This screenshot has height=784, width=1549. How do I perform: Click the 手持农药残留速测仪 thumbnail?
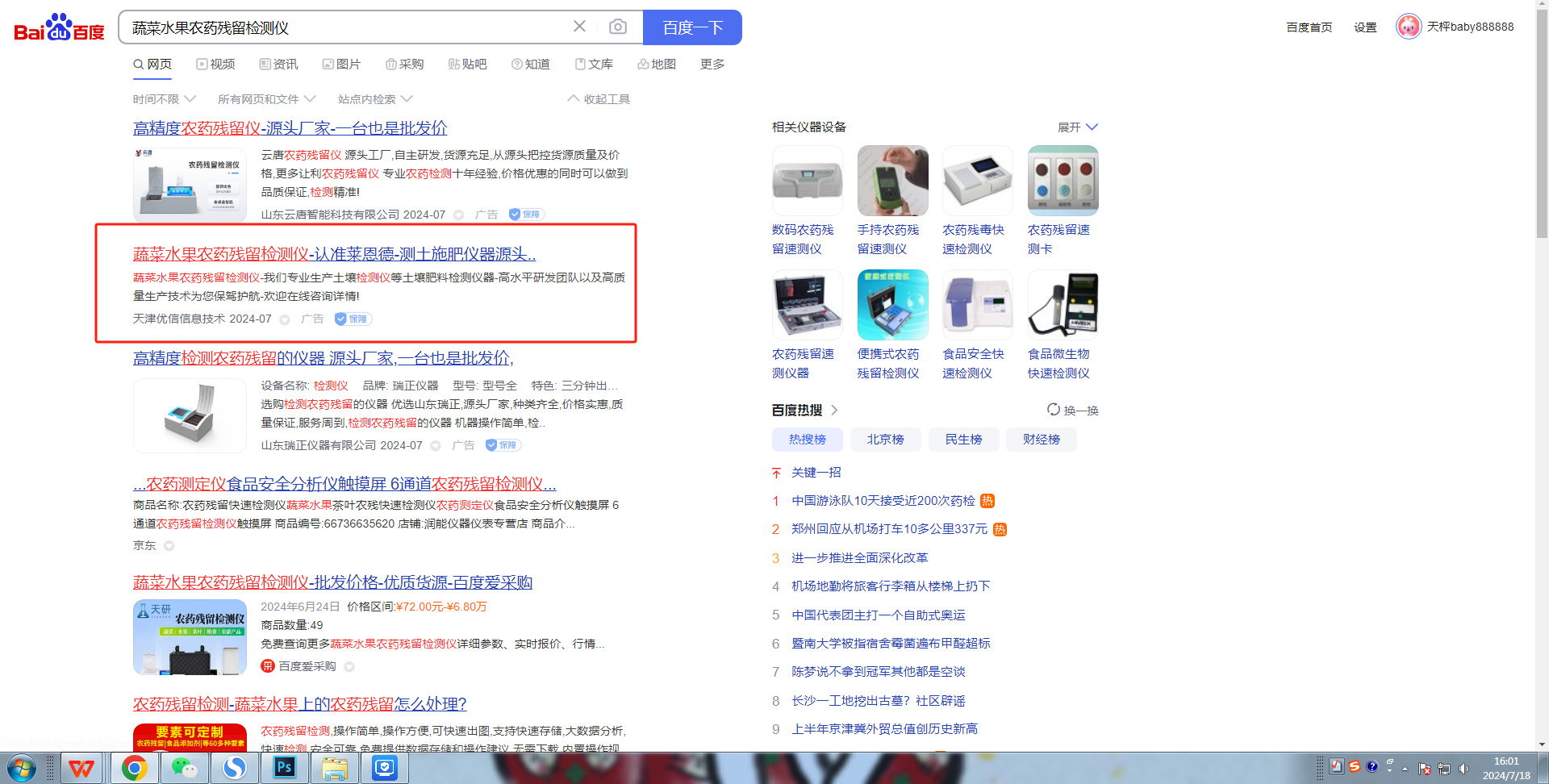[892, 181]
